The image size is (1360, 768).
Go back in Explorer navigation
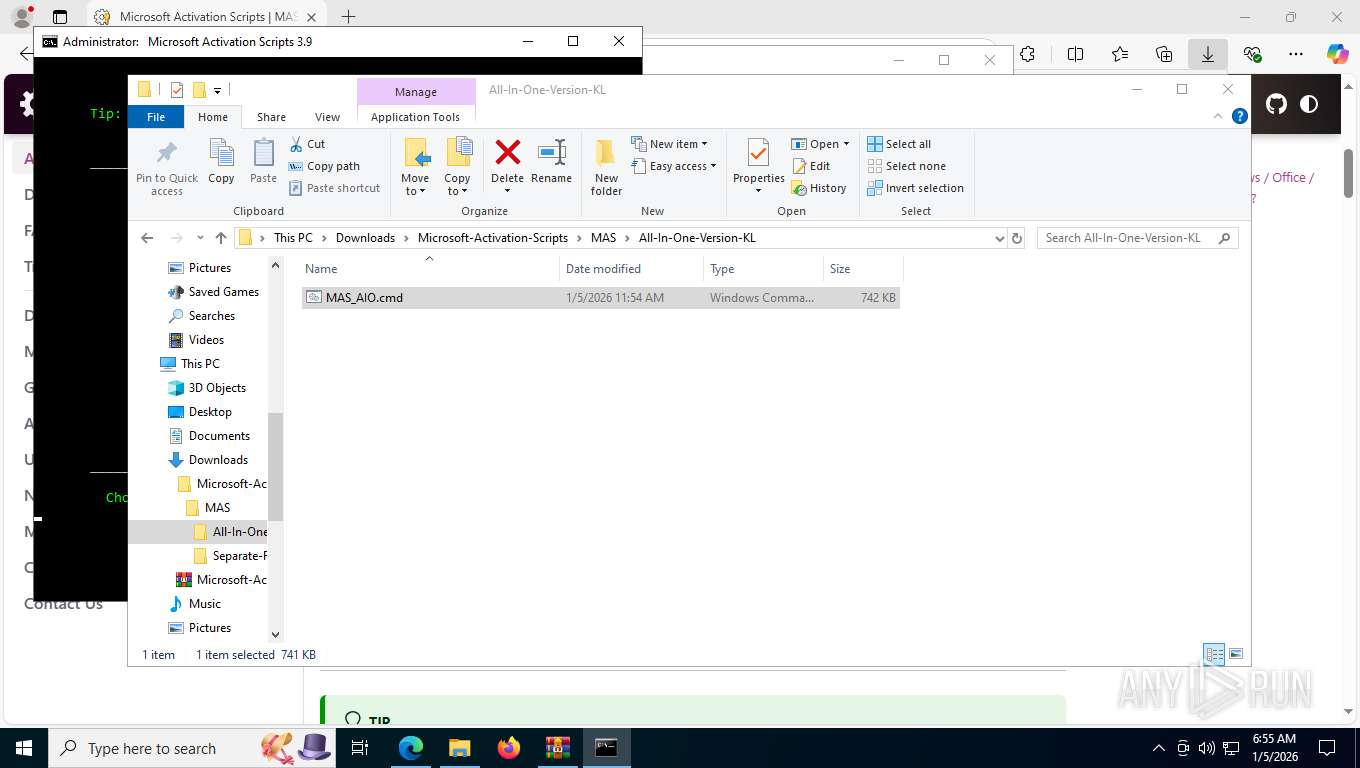click(x=147, y=238)
